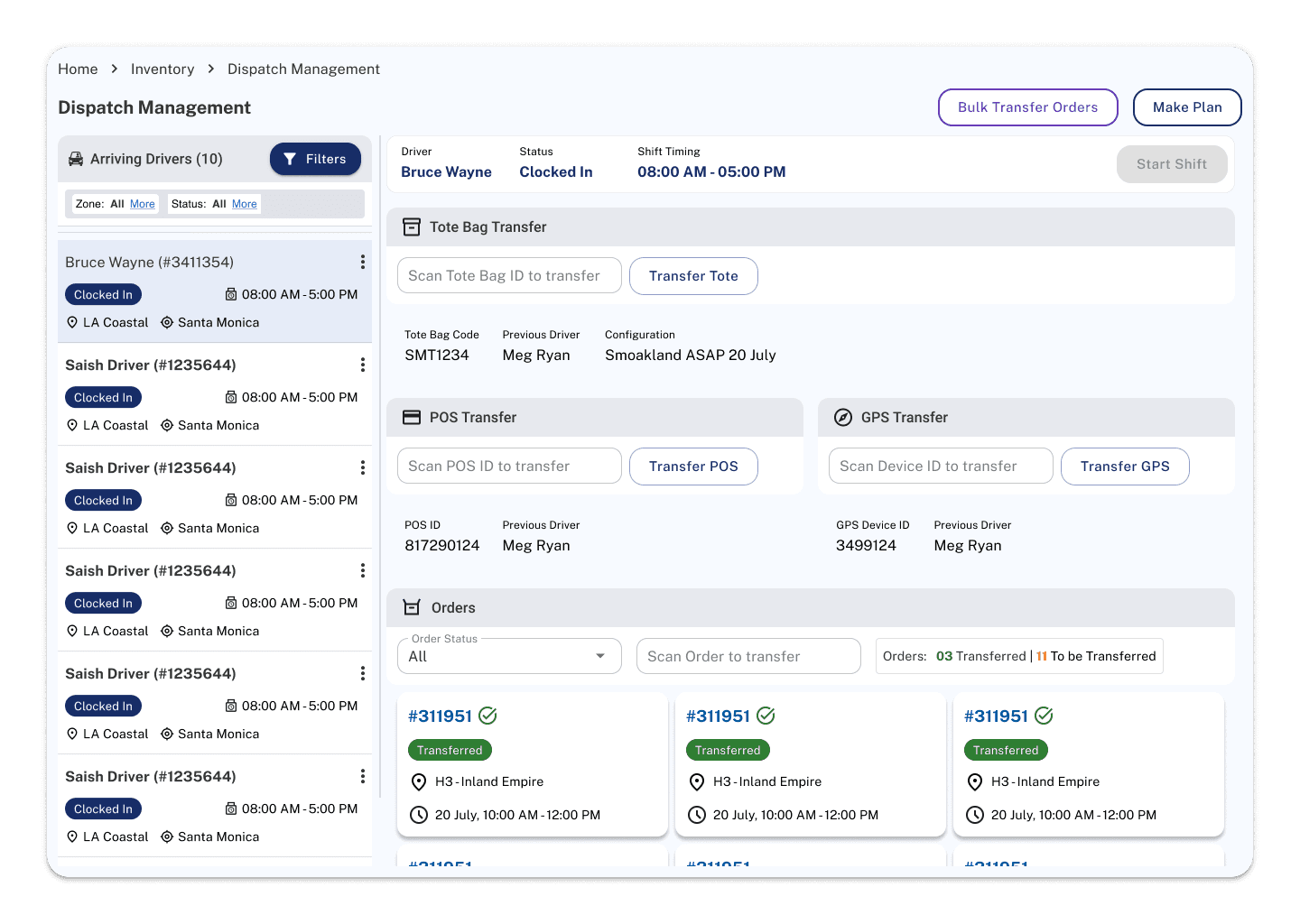Click shift timing 08:00 AM - 05:00 PM
The image size is (1300, 924).
click(x=711, y=171)
